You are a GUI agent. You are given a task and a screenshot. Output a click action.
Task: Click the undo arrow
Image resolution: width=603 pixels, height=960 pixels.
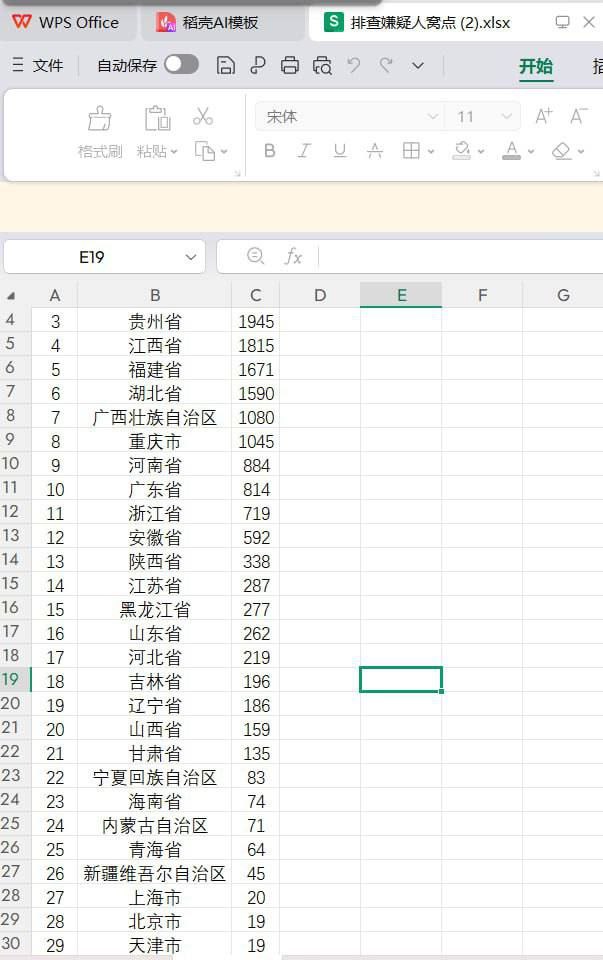click(353, 65)
